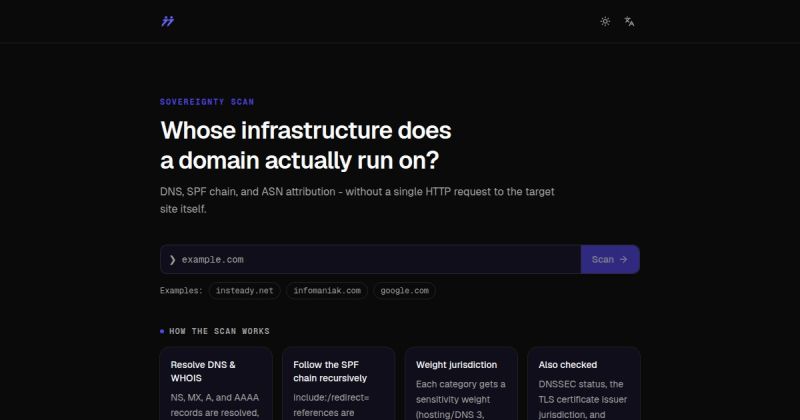Select the google.com example chip
Image resolution: width=800 pixels, height=420 pixels.
tap(404, 290)
